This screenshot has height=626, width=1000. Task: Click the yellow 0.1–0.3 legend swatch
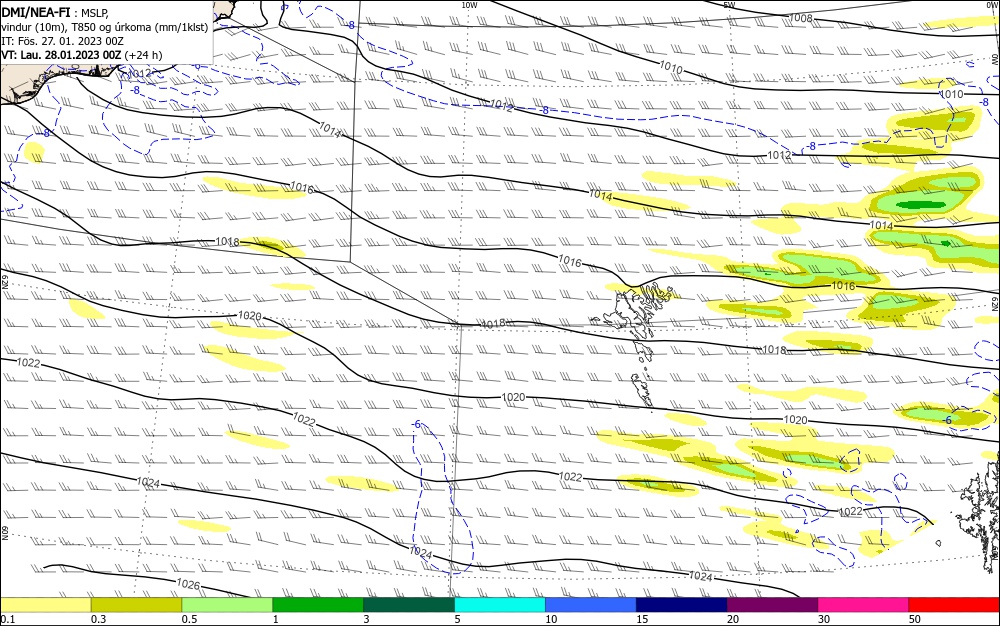click(x=45, y=604)
